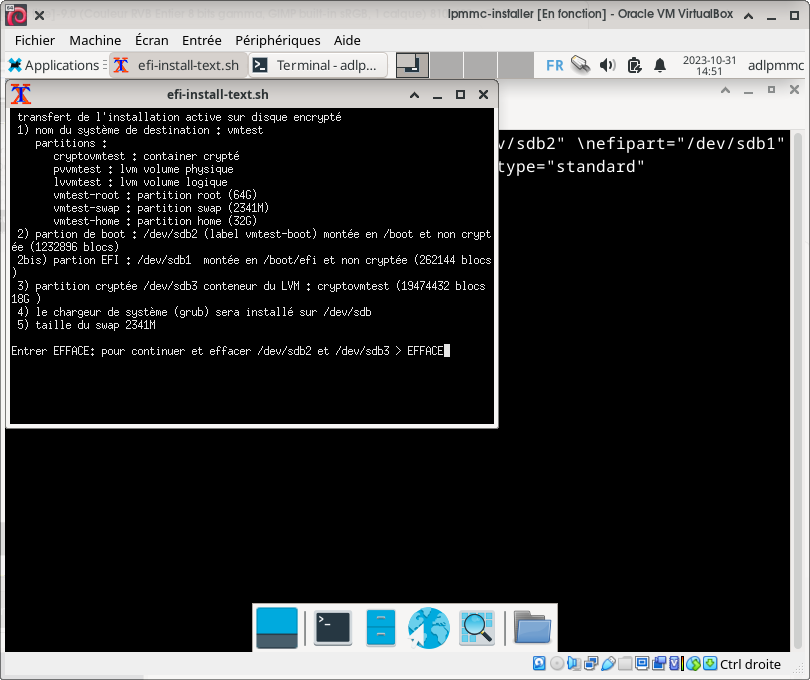Click the show desktop dock icon
Screen dimensions: 810x680
(277, 627)
